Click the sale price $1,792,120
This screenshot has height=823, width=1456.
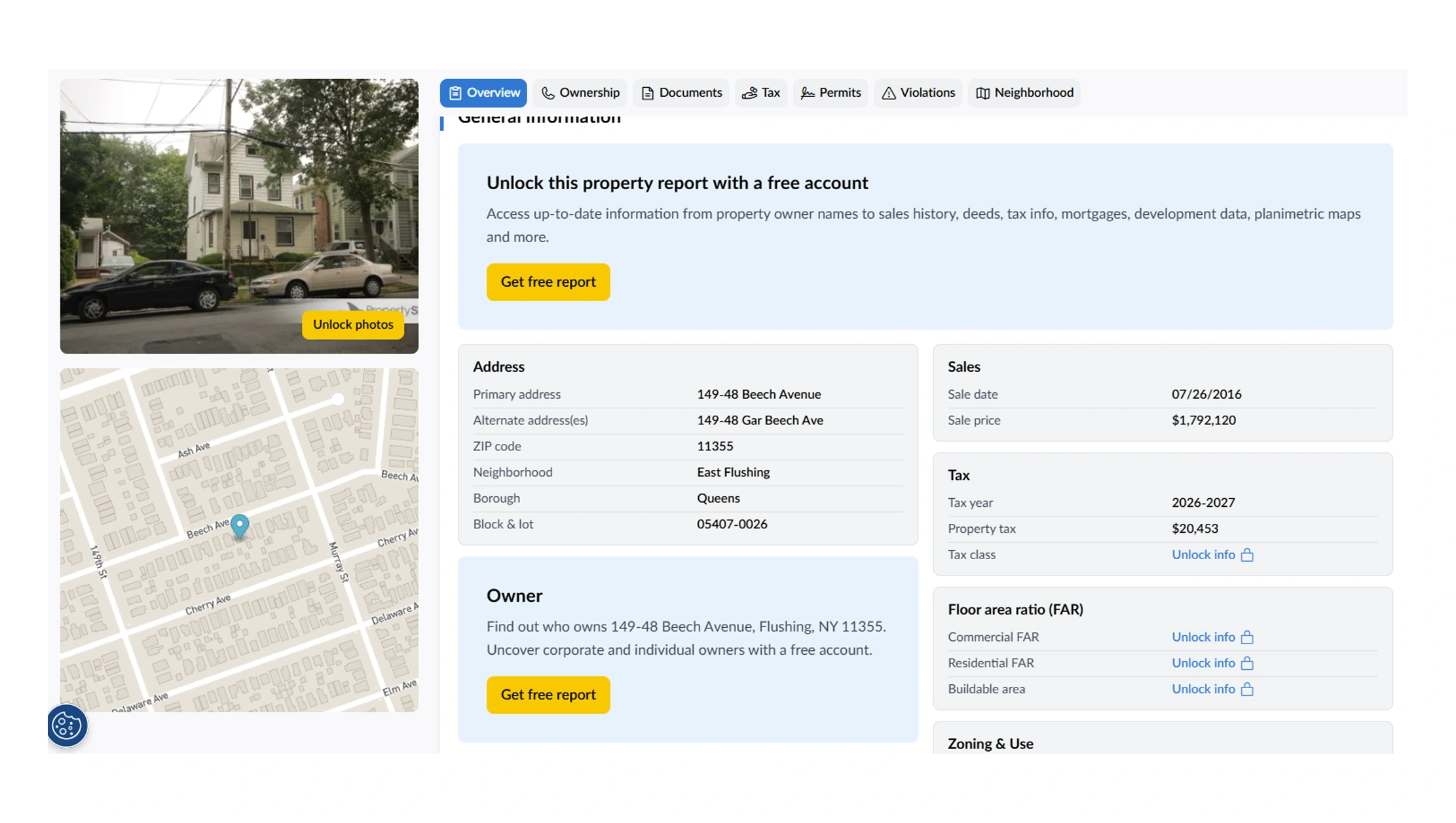pos(1203,420)
